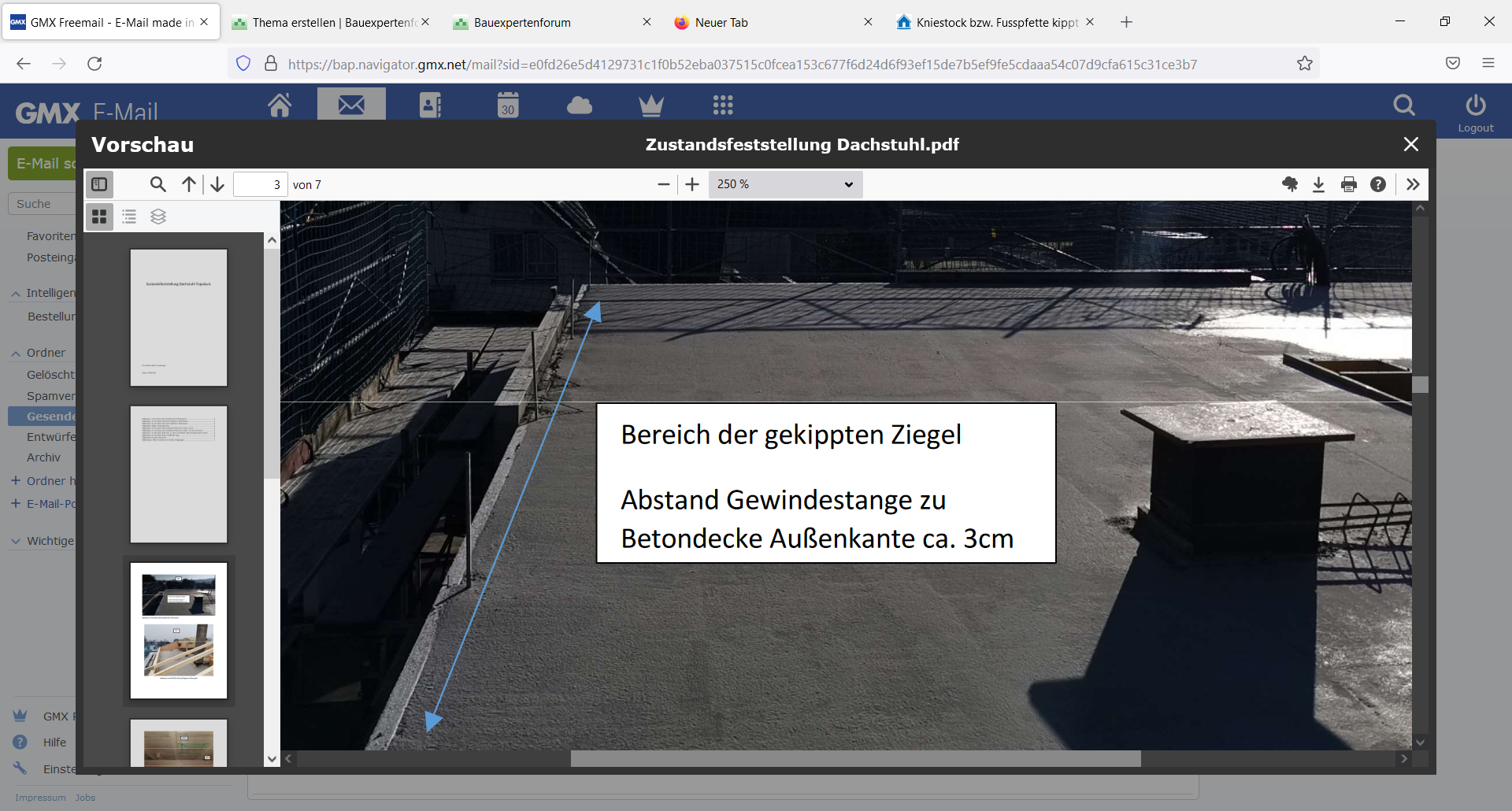Open the Entwürfe folder
Image resolution: width=1512 pixels, height=811 pixels.
click(x=51, y=437)
